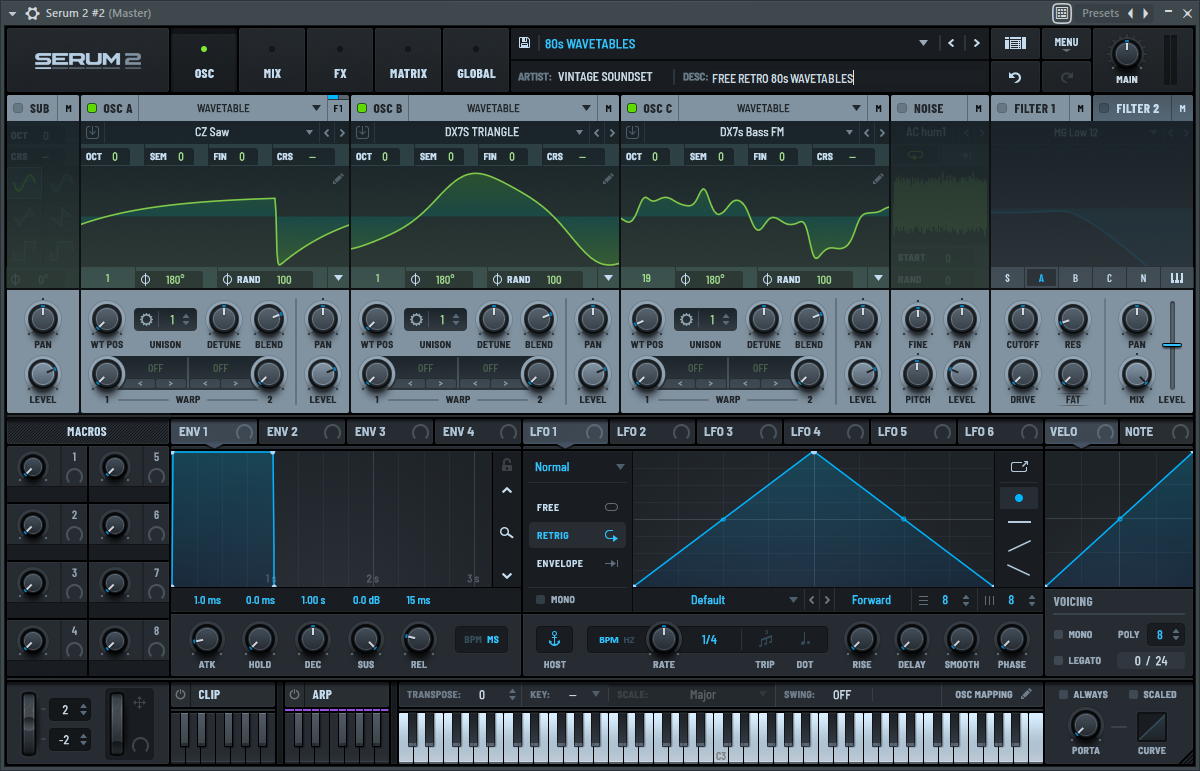The image size is (1200, 771).
Task: Click the OSC mapping pencil icon
Action: click(x=1027, y=694)
